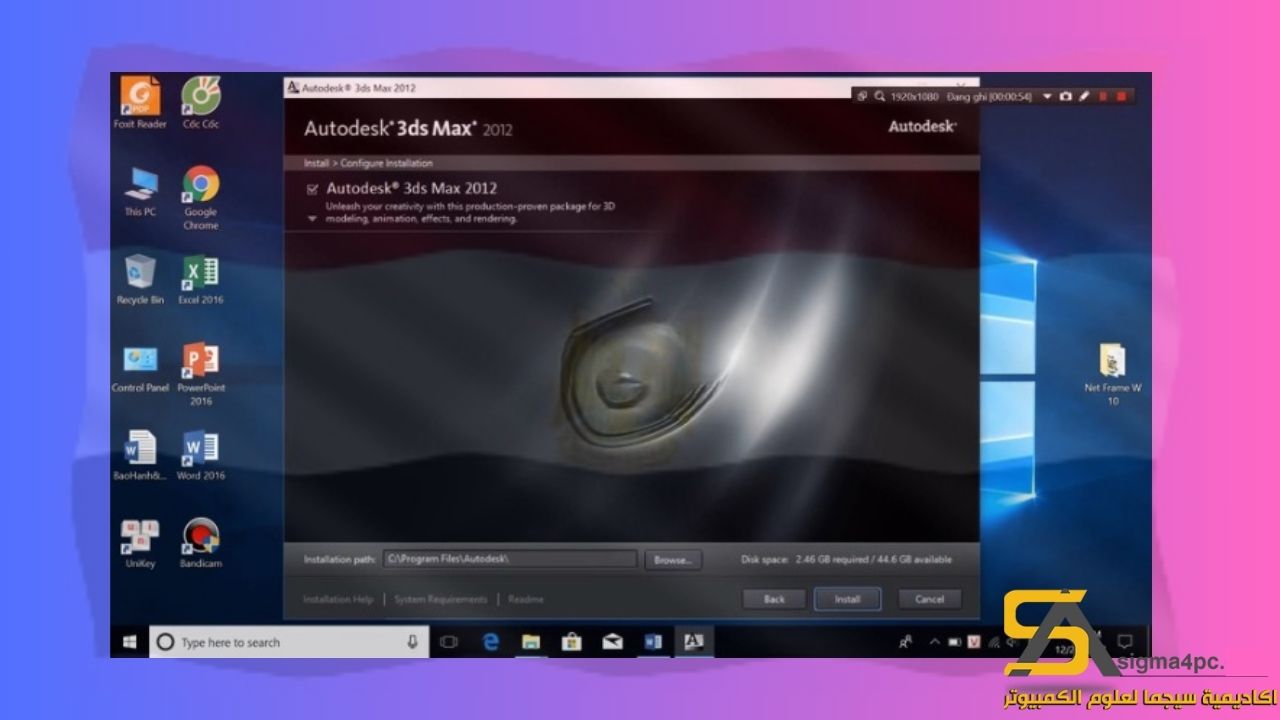The image size is (1280, 720).
Task: Open the UniKey desktop shortcut
Action: [x=140, y=543]
